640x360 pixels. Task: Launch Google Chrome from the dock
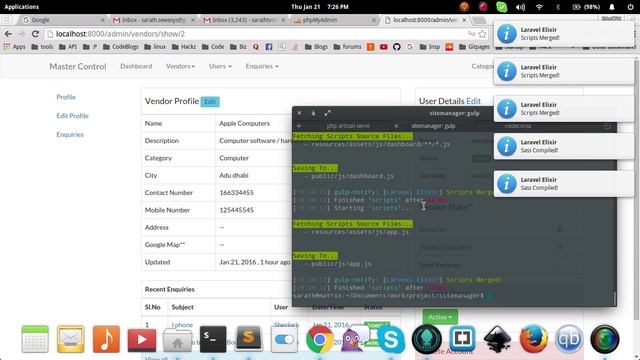[x=320, y=339]
